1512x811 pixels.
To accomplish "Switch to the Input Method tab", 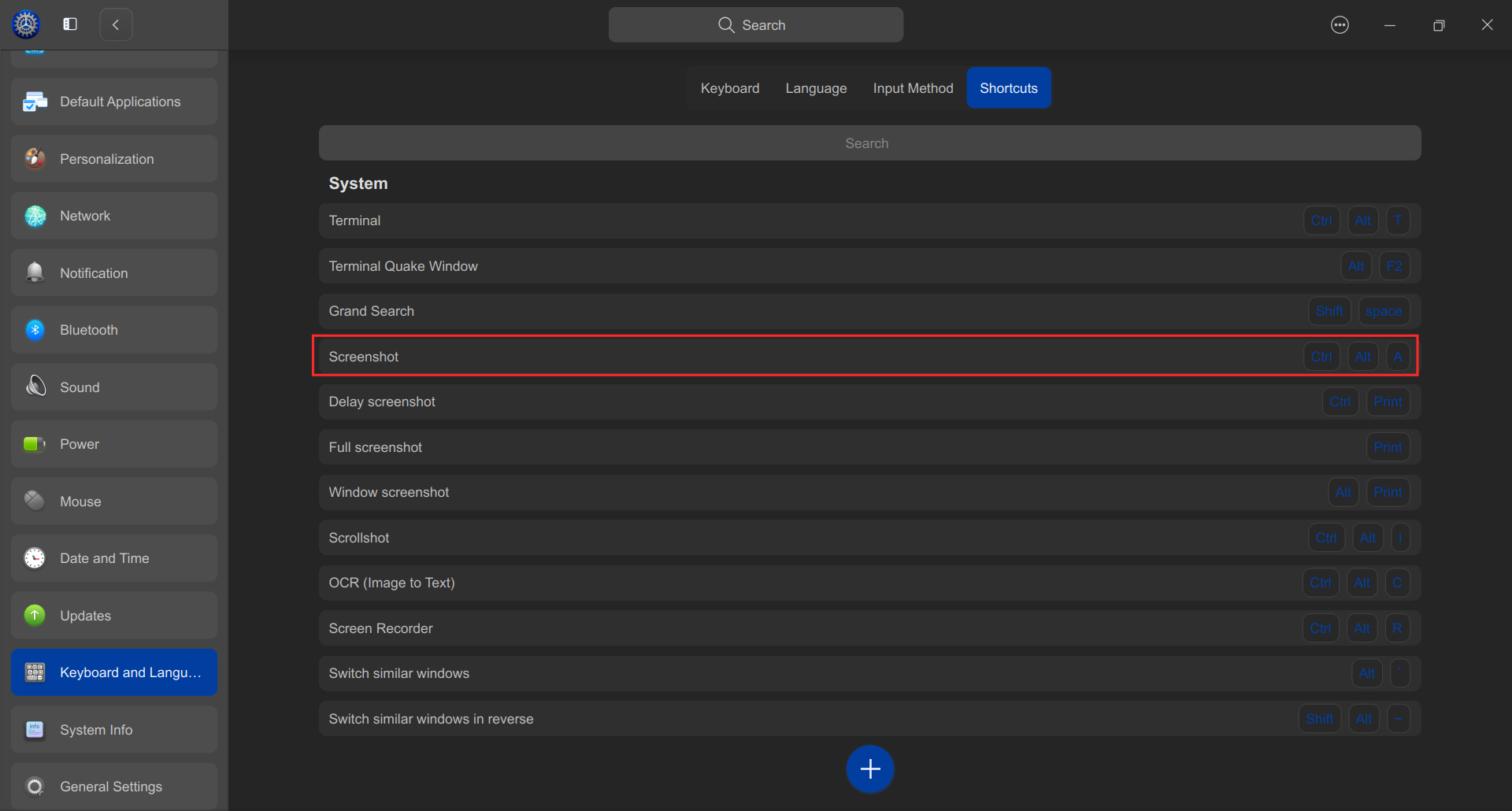I will (913, 88).
